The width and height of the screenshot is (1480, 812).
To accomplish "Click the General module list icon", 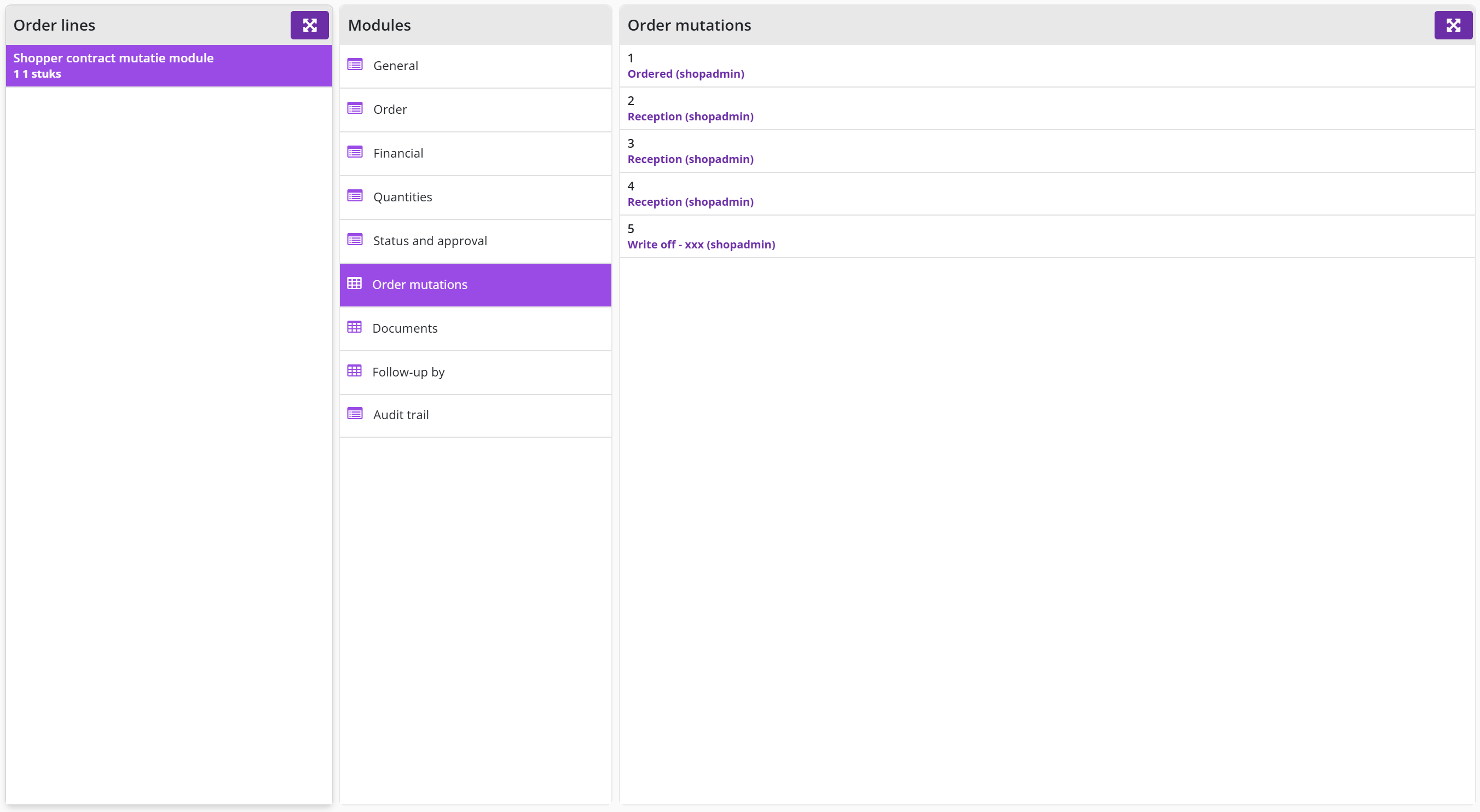I will [x=355, y=65].
